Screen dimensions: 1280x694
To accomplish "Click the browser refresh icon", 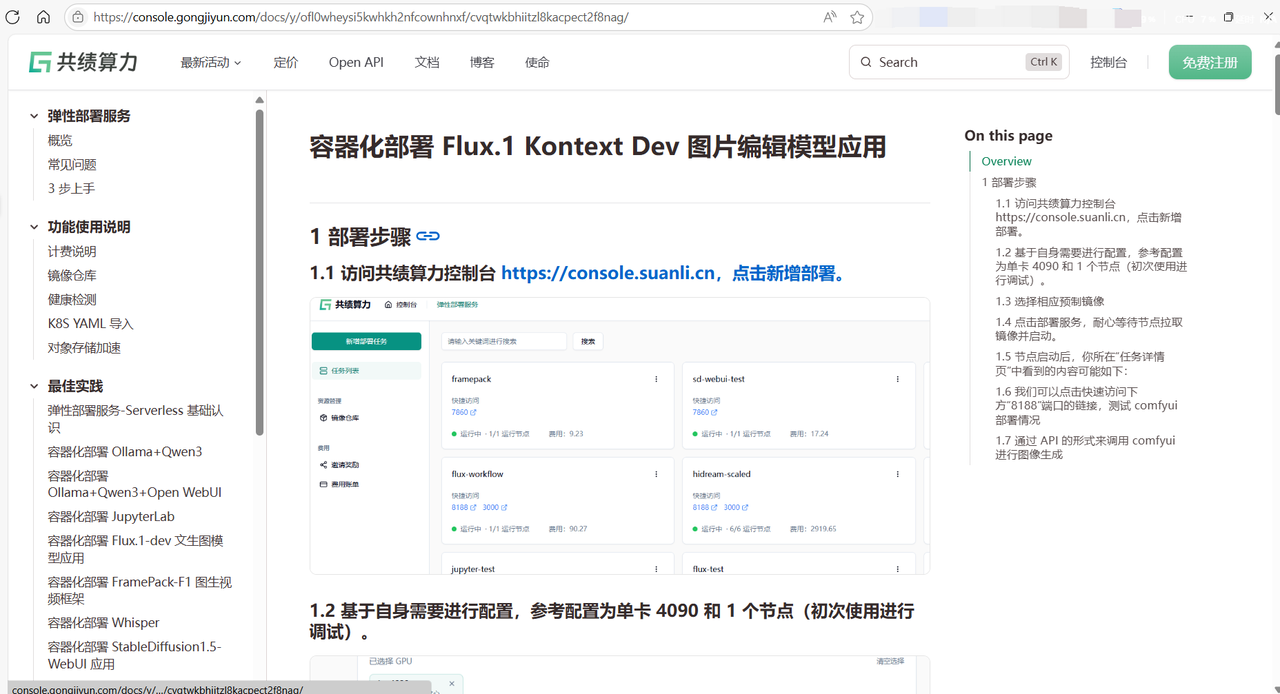I will [14, 17].
